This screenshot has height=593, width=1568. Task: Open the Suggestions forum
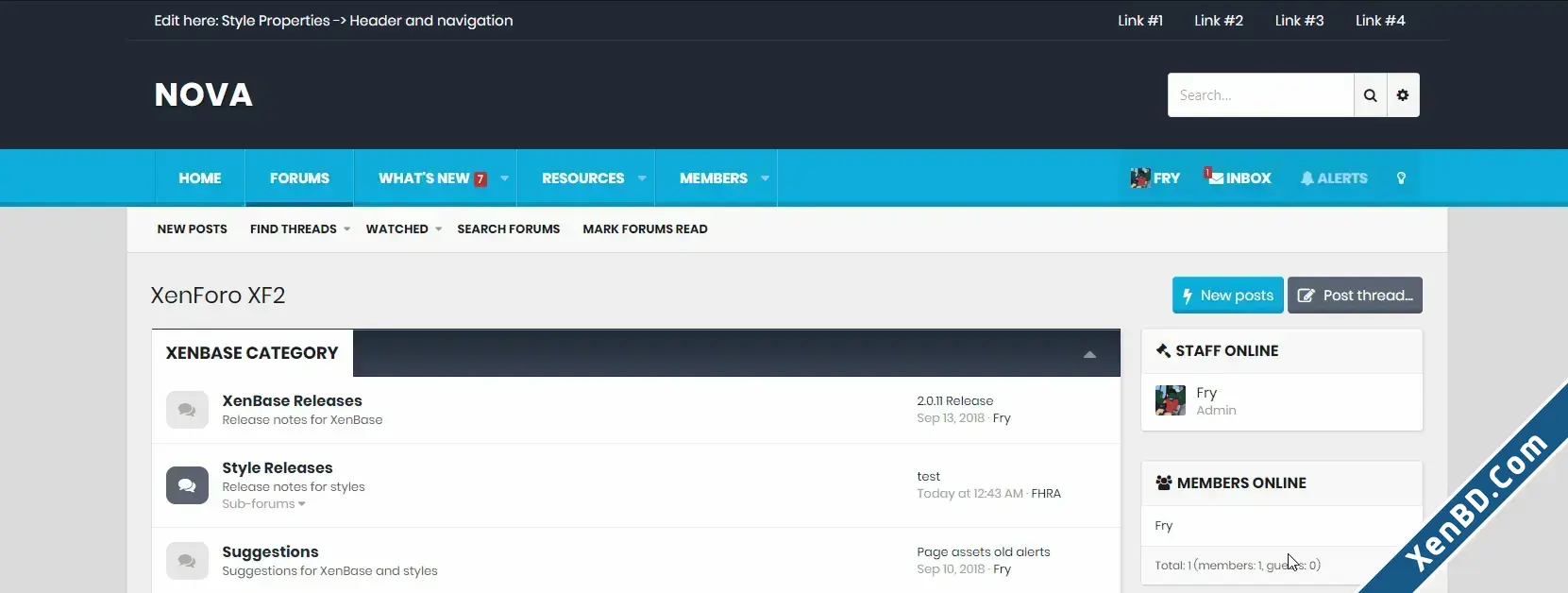[x=270, y=552]
